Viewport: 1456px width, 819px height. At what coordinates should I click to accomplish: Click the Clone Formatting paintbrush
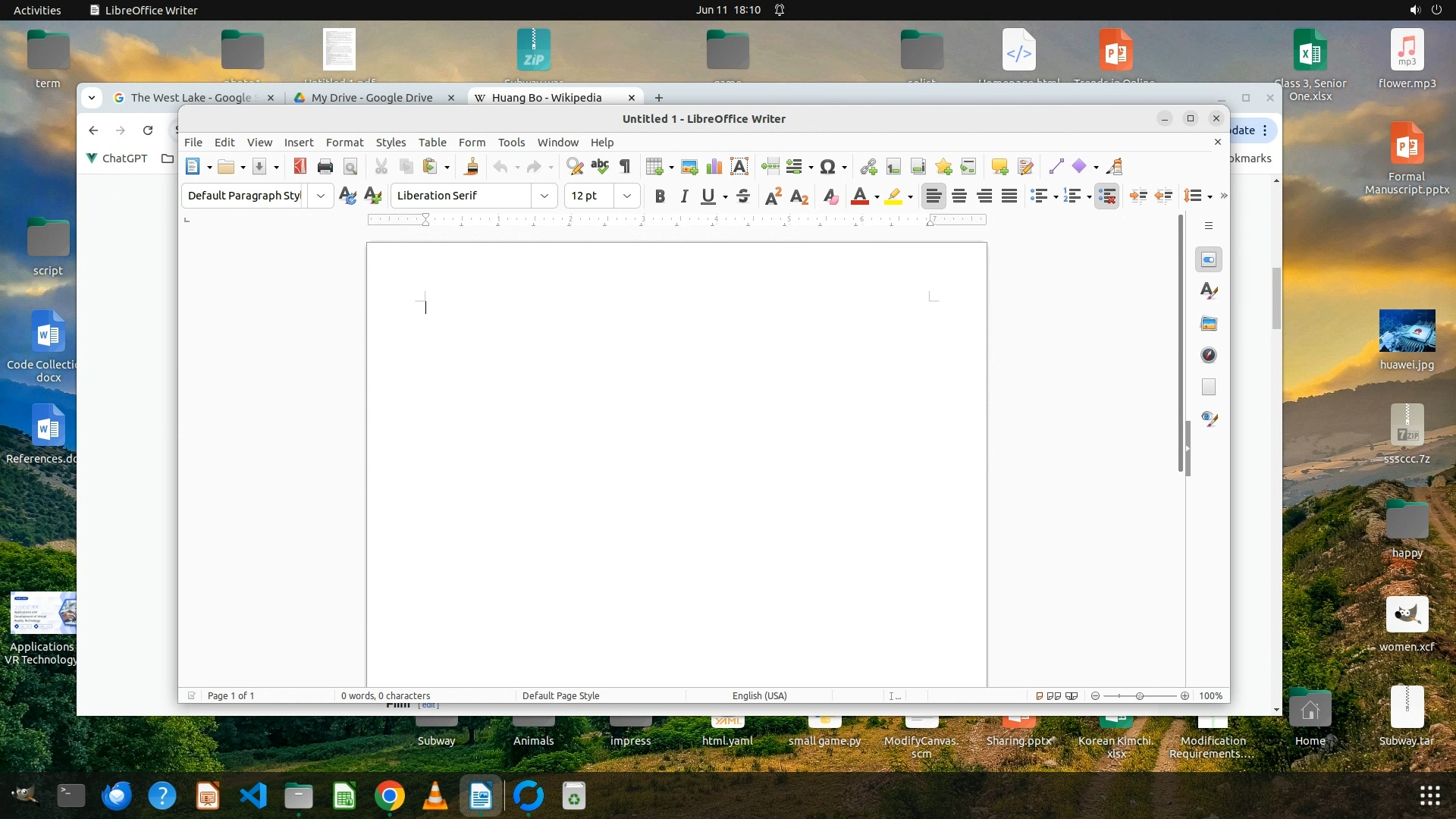click(472, 167)
